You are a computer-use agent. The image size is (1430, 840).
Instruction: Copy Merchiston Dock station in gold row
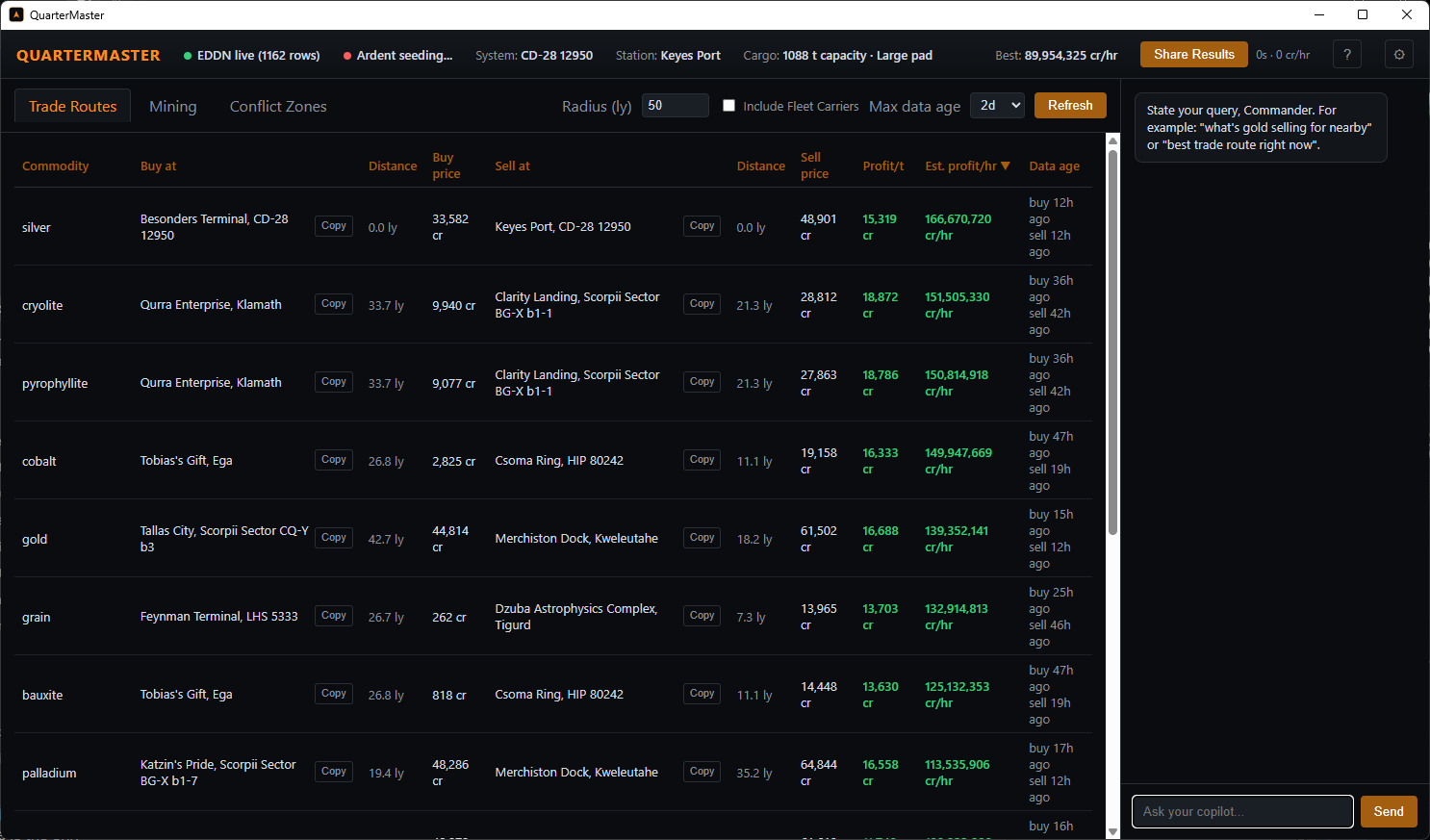702,538
